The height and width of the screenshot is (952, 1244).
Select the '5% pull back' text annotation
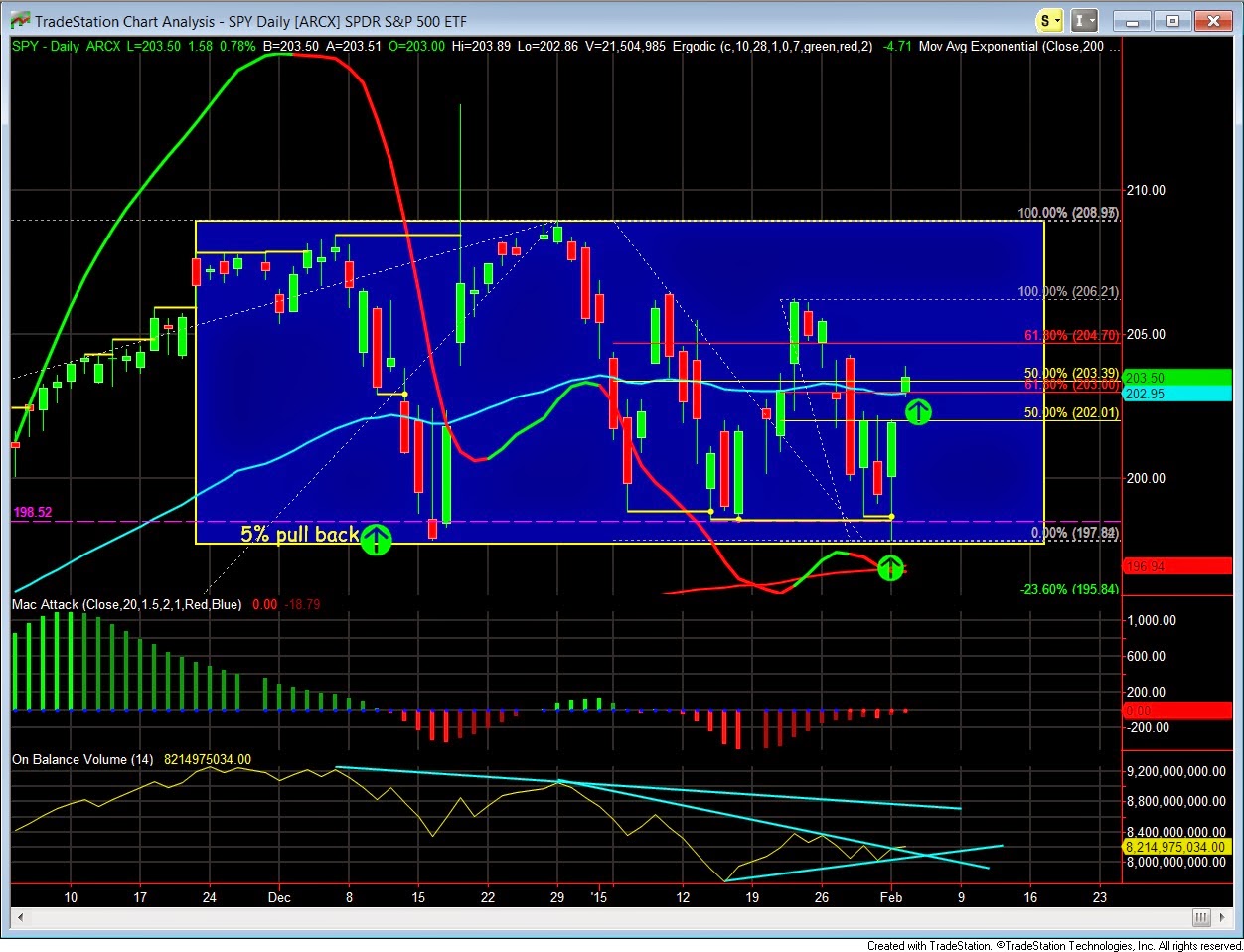299,534
